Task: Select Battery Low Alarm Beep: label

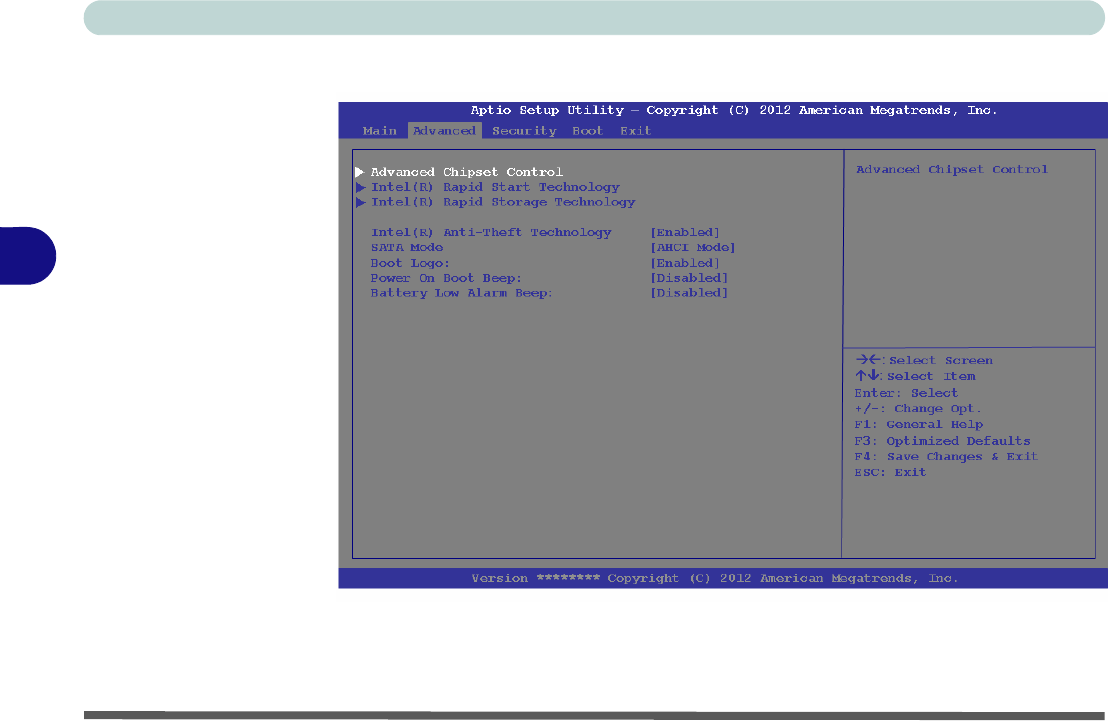Action: [x=461, y=293]
